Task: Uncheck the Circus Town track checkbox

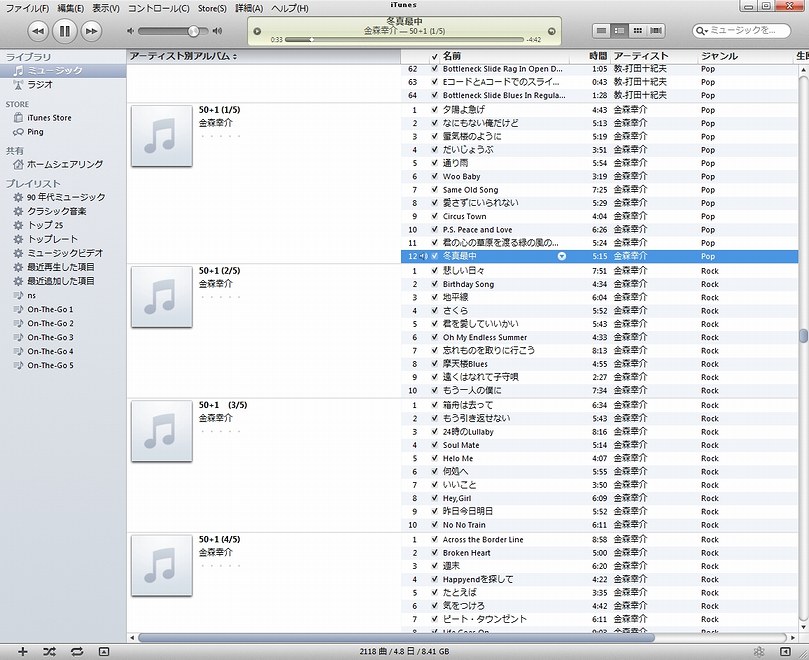Action: pos(434,216)
